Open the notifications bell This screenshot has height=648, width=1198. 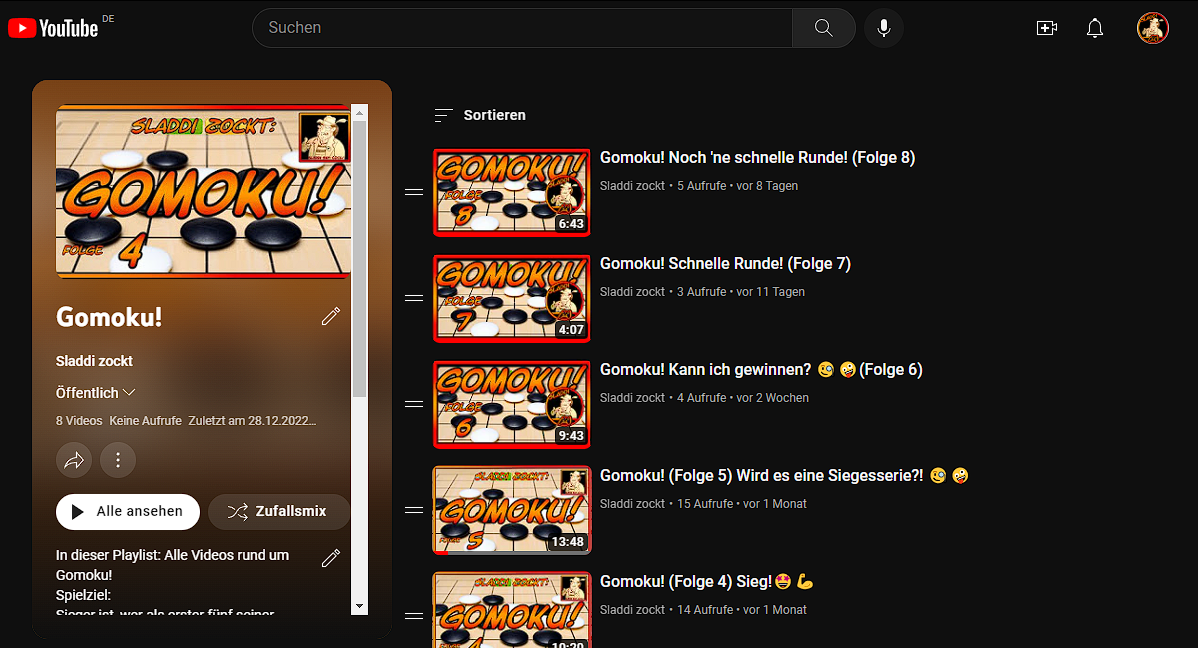[1095, 28]
